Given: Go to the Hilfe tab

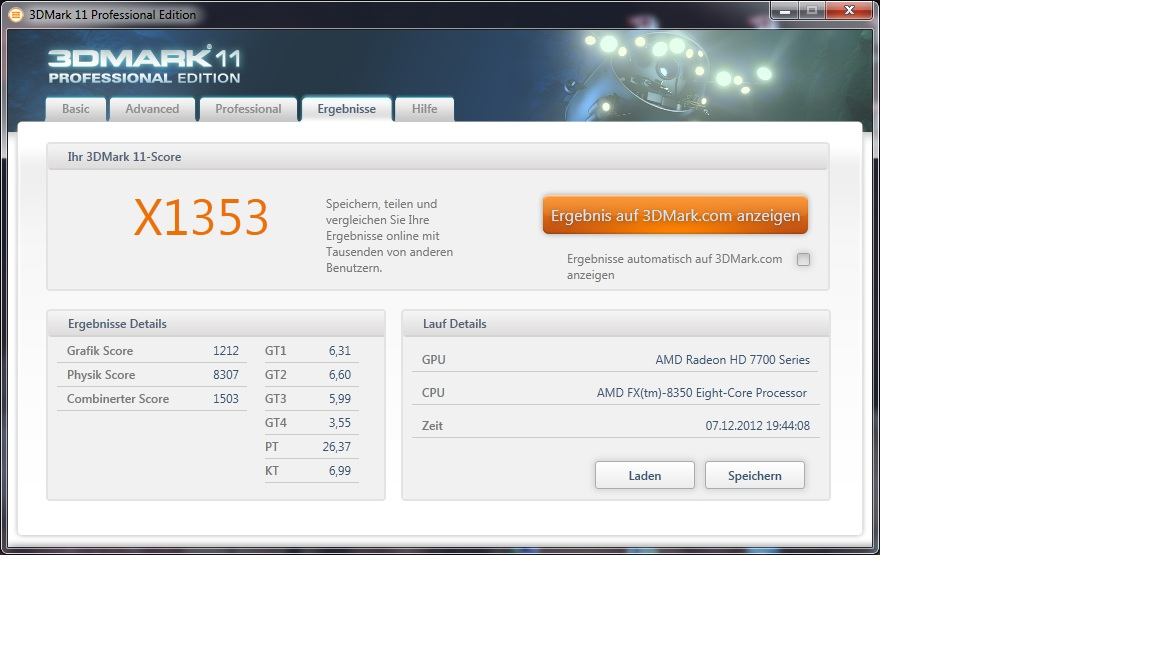Looking at the screenshot, I should click(x=424, y=109).
